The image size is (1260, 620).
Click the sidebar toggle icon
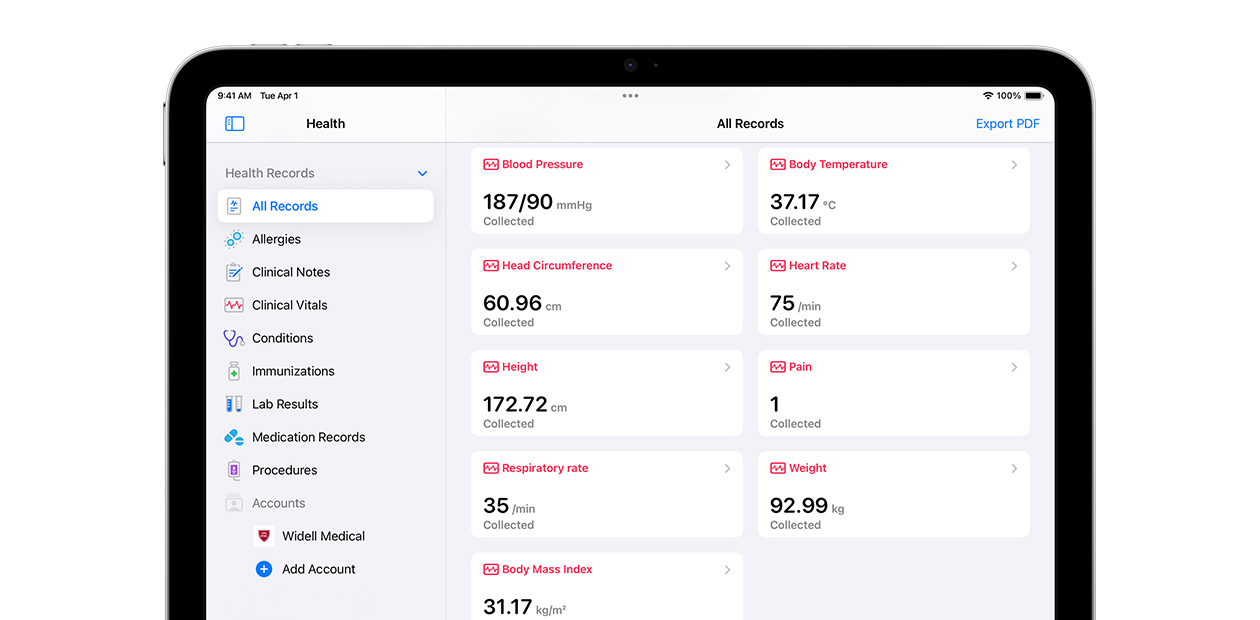[234, 123]
